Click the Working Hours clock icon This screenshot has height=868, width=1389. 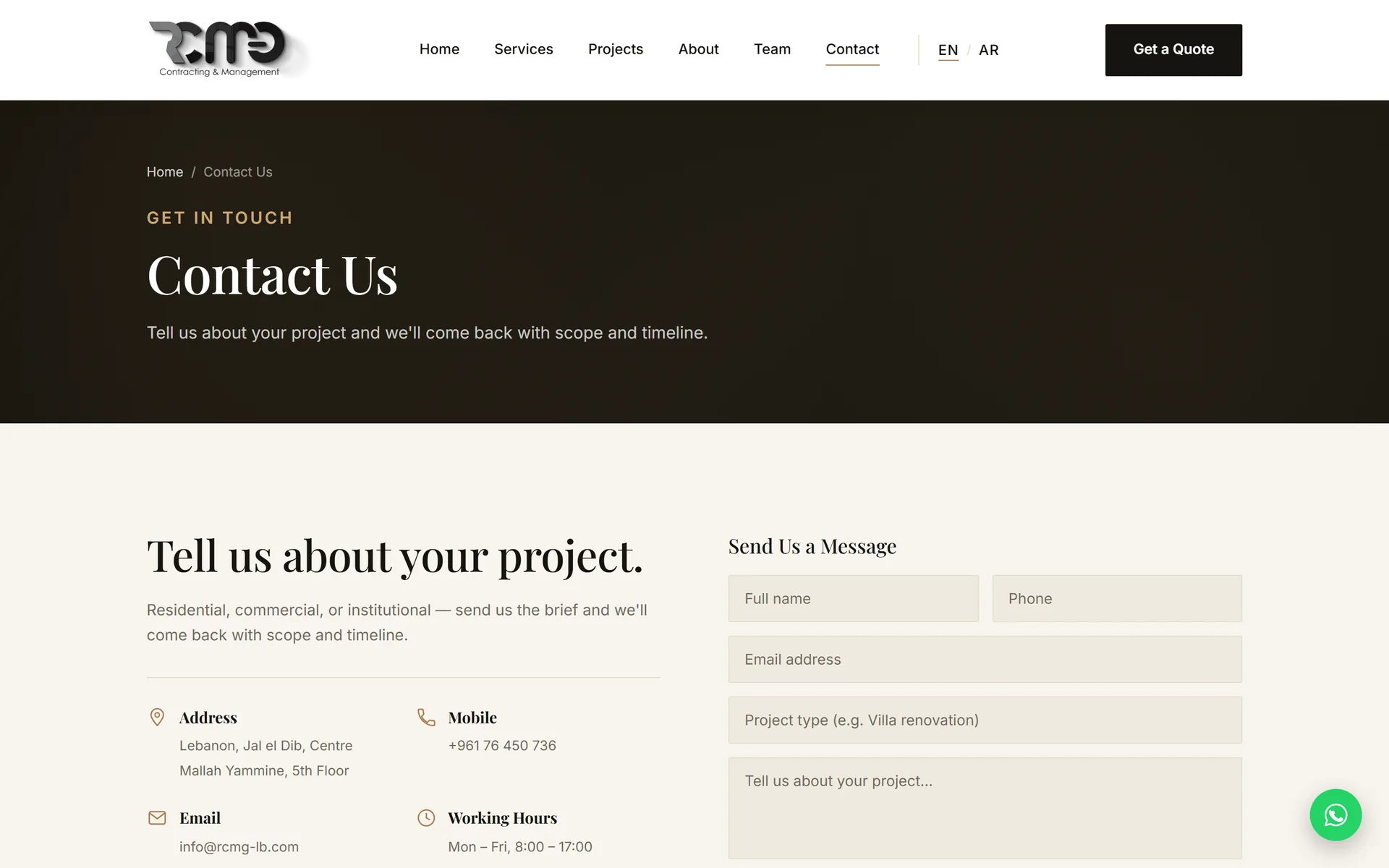coord(426,817)
